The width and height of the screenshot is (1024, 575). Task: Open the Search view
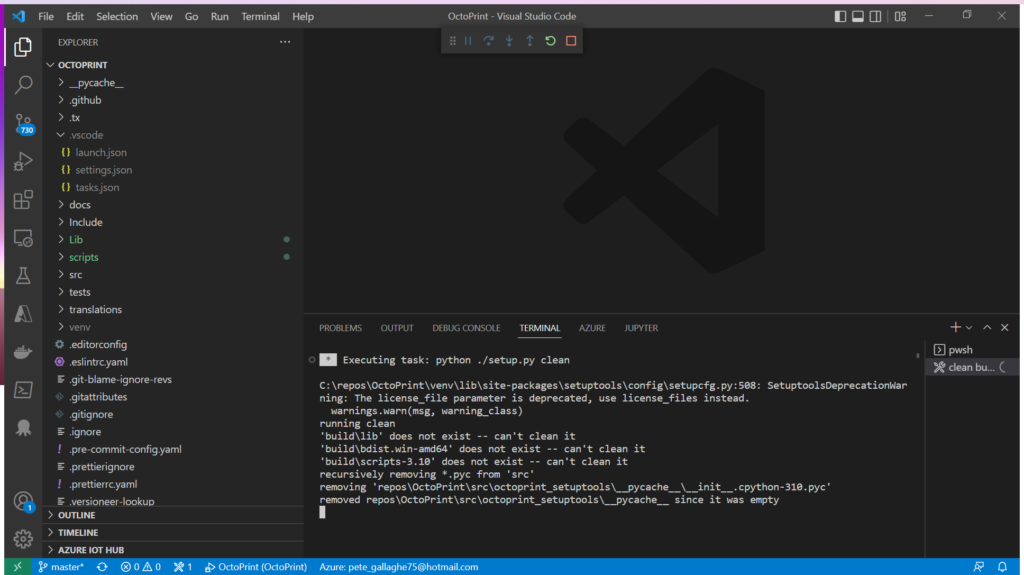point(23,84)
